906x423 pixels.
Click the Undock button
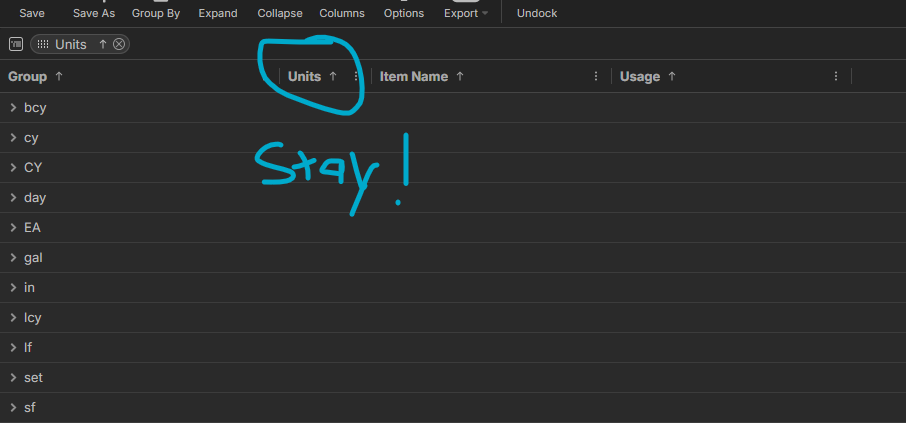(537, 13)
